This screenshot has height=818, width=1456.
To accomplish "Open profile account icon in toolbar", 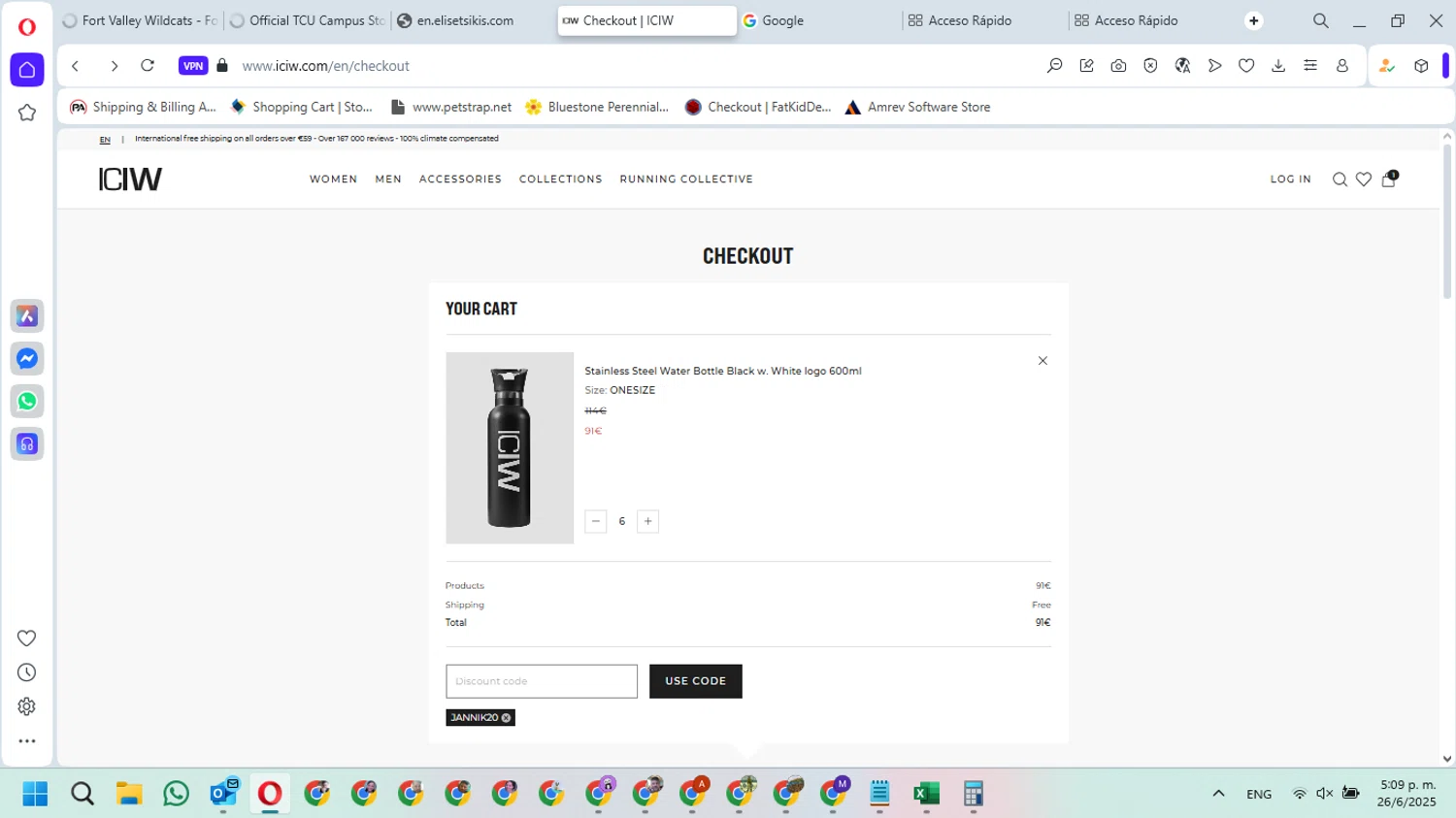I will pyautogui.click(x=1342, y=66).
